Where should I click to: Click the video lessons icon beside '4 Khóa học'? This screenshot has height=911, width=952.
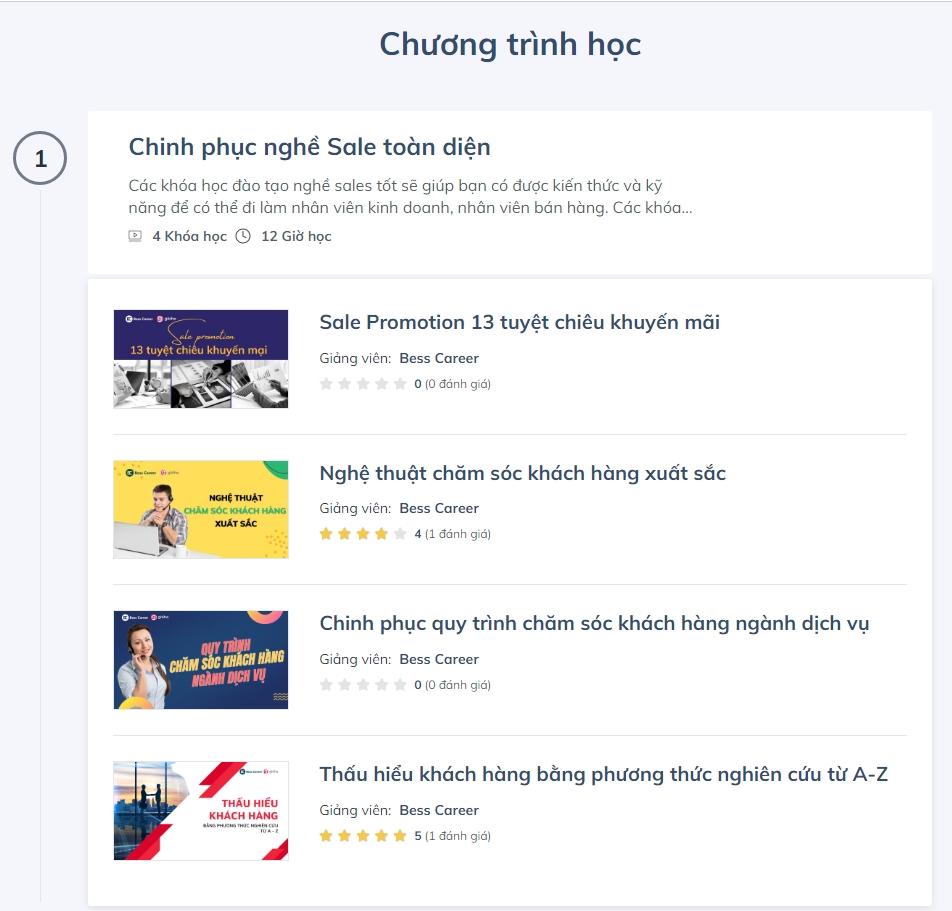133,236
